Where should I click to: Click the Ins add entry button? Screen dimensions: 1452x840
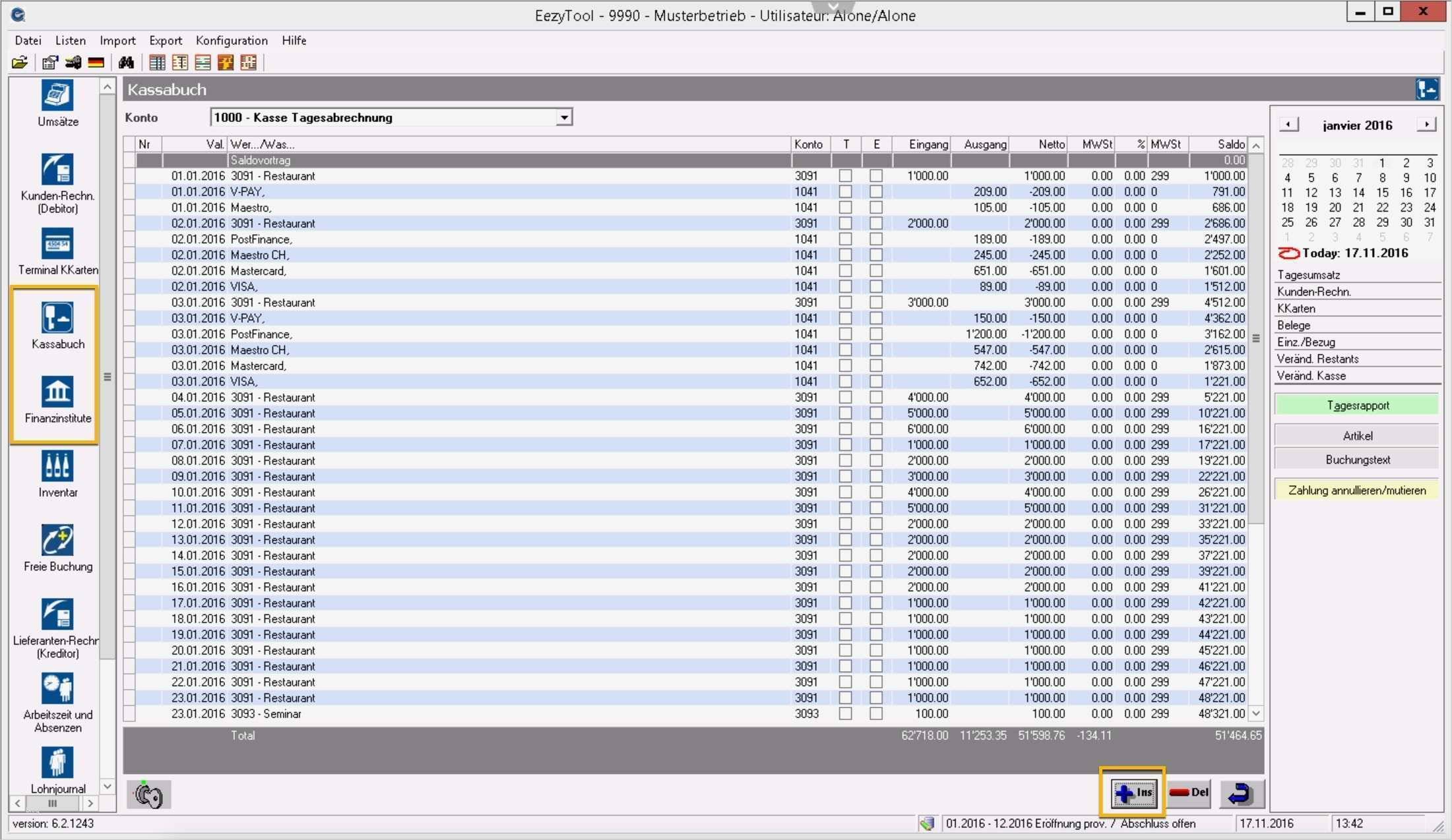coord(1133,793)
